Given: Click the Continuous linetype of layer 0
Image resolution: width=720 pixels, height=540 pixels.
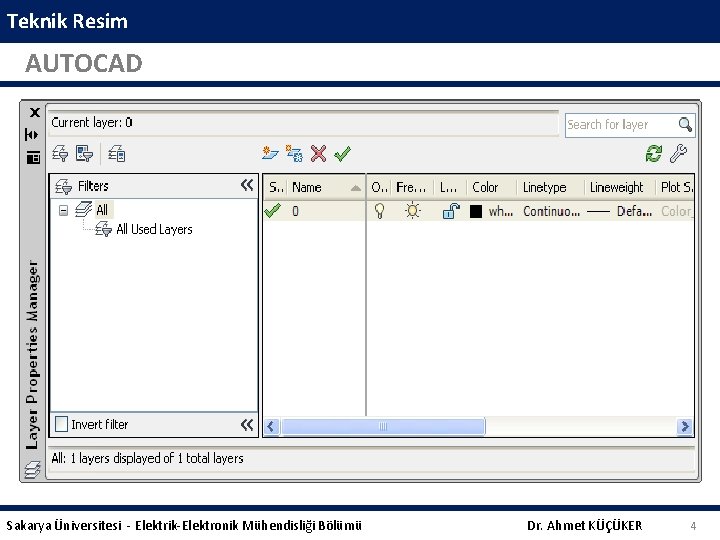Looking at the screenshot, I should [x=551, y=211].
